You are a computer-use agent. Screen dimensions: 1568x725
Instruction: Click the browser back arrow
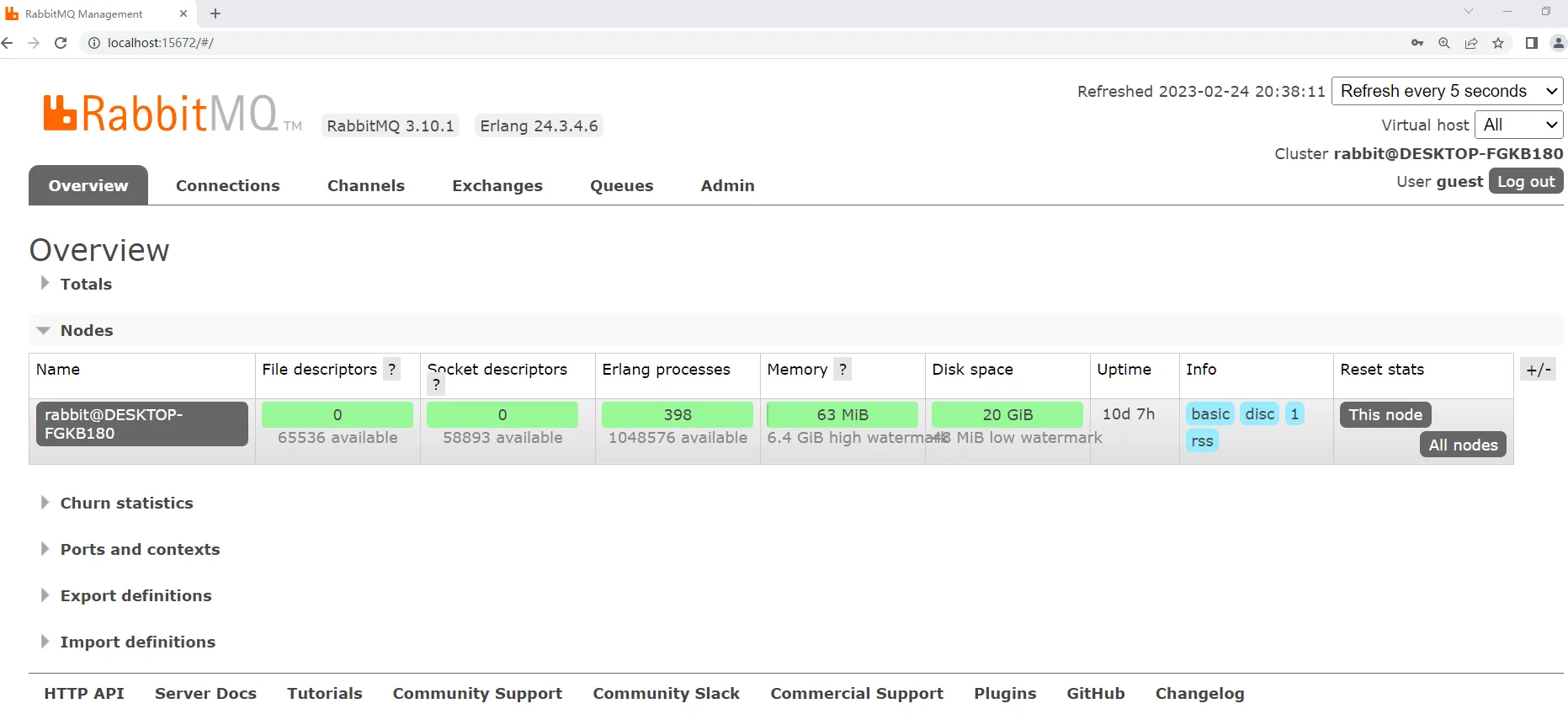pos(8,43)
